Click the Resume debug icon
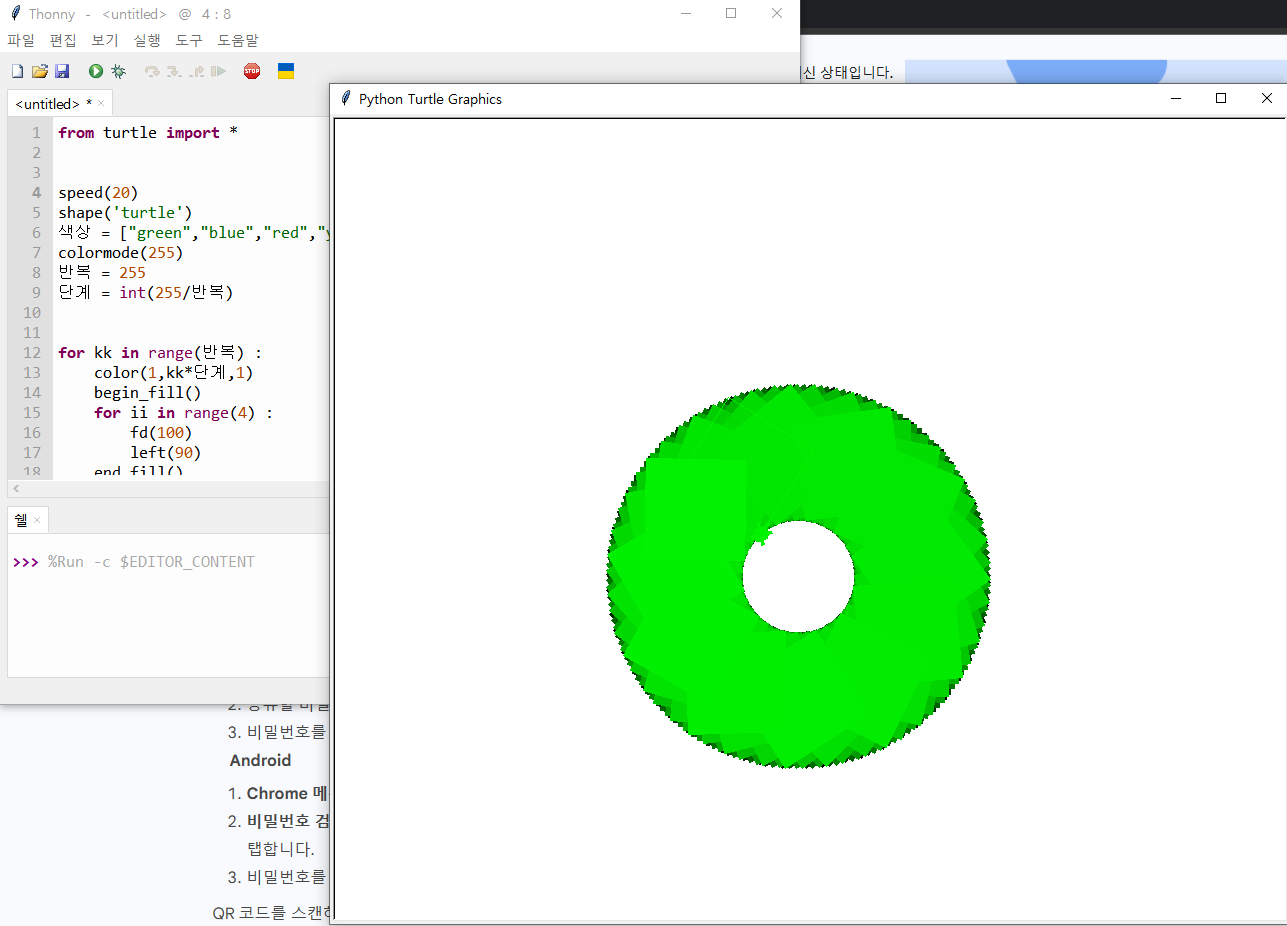 click(218, 71)
